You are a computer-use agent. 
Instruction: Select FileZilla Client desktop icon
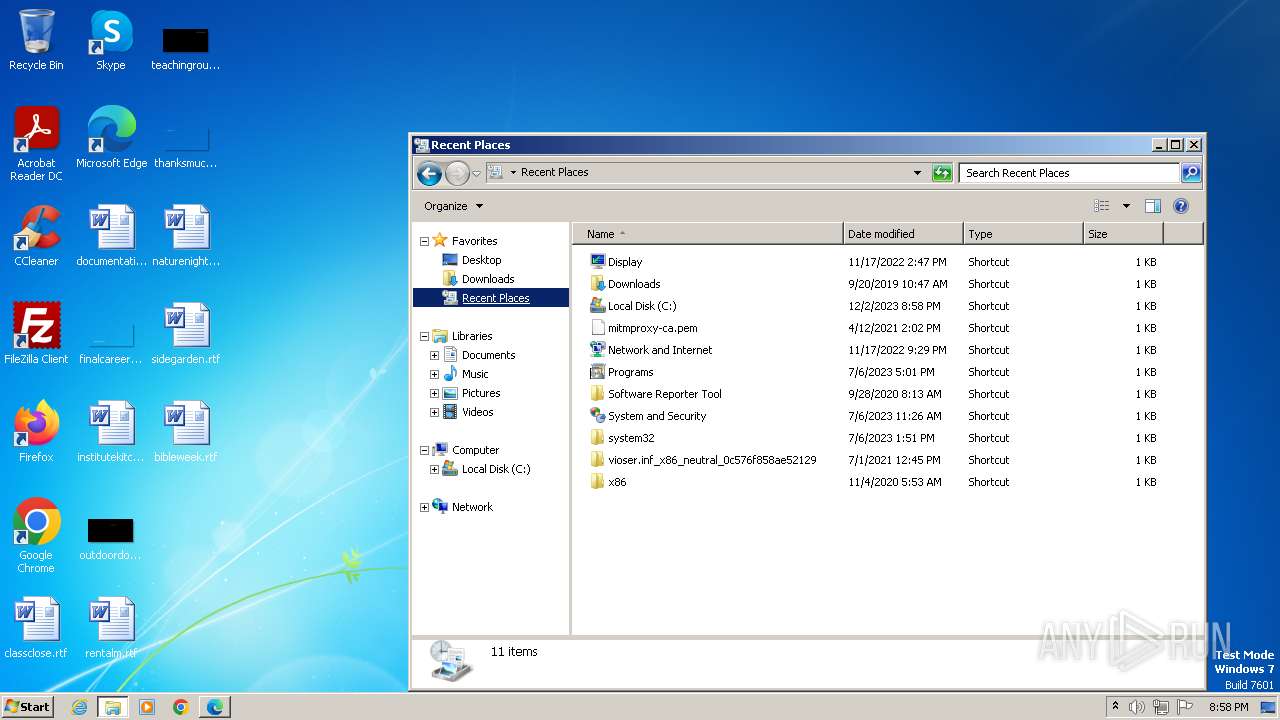pos(36,334)
